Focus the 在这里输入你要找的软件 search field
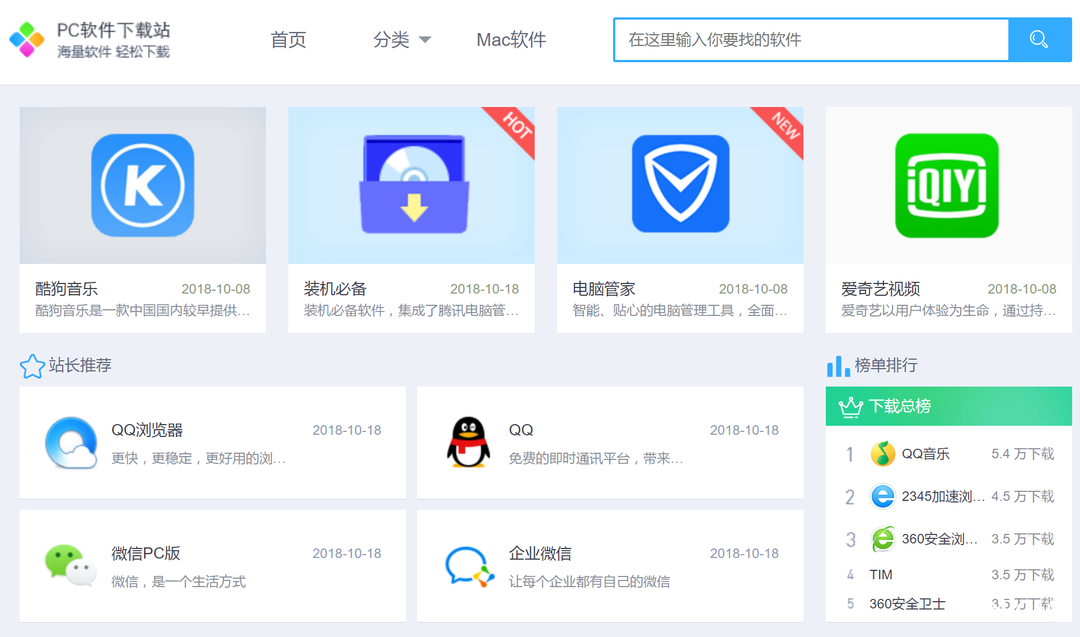 pyautogui.click(x=811, y=39)
